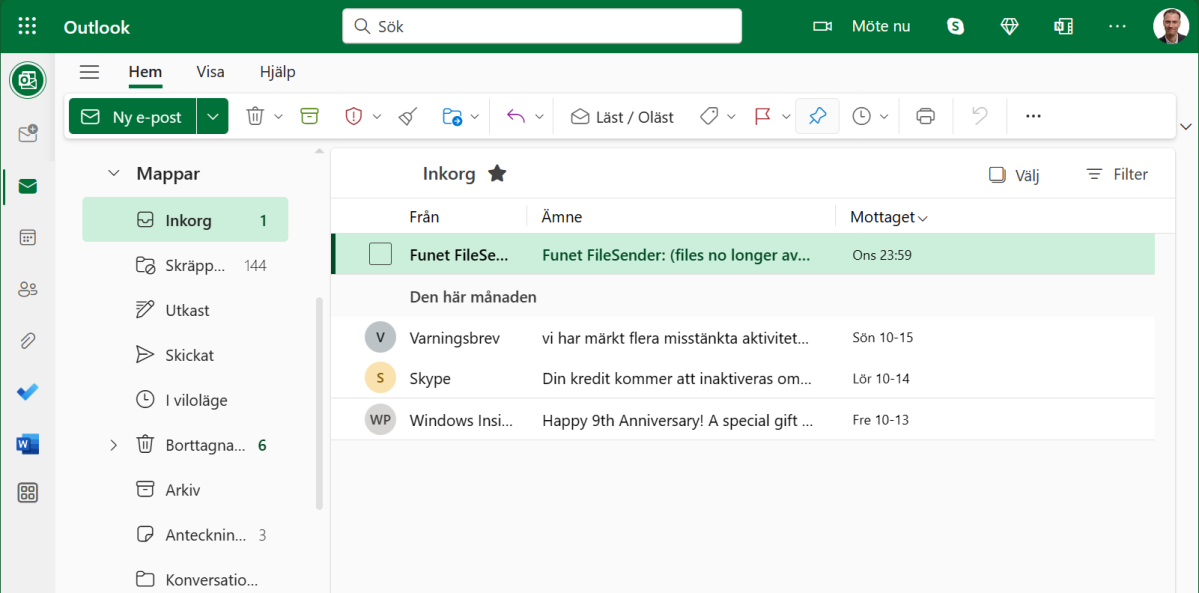Open the Calendar icon in the left sidebar

28,238
